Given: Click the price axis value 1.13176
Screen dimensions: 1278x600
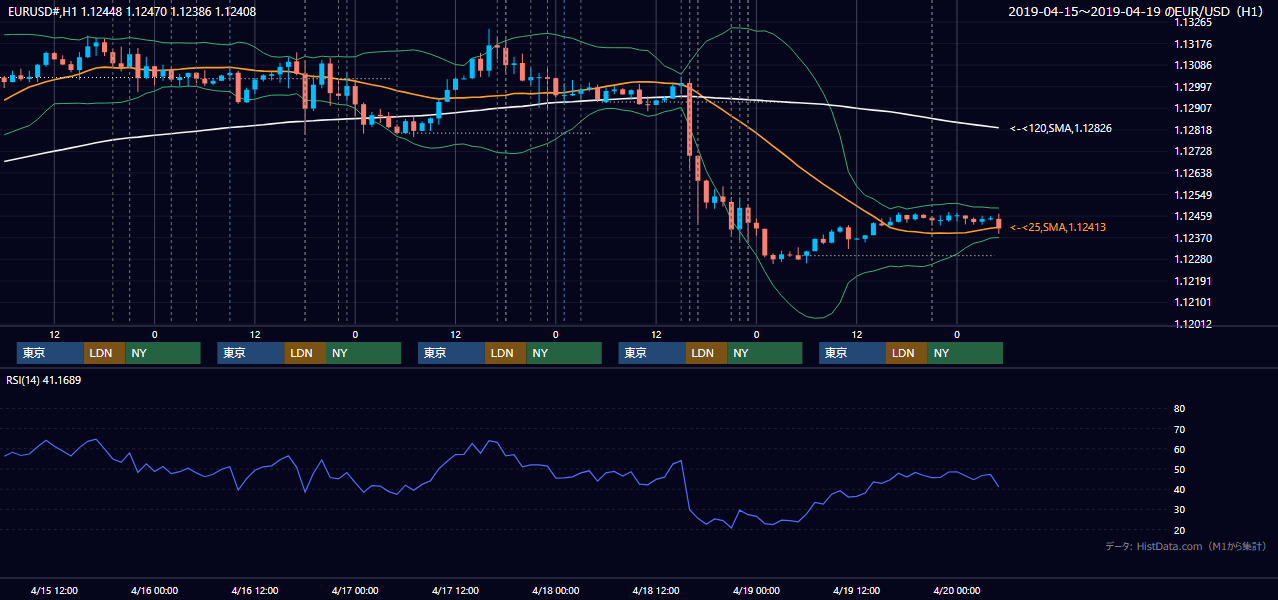Looking at the screenshot, I should [x=1193, y=44].
